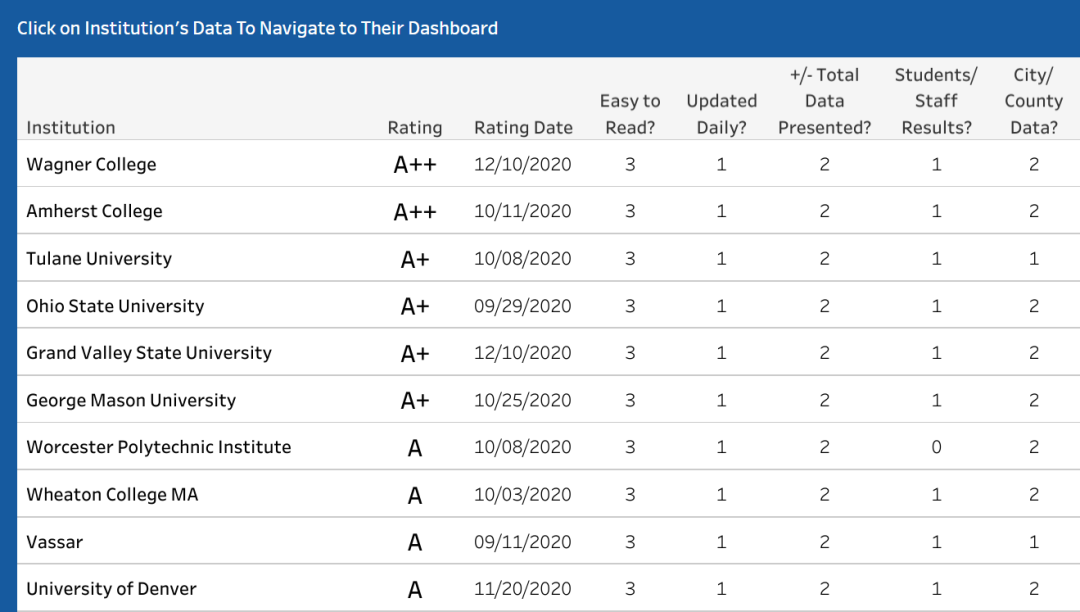Click the Rating Date column header
1080x612 pixels.
(x=523, y=128)
